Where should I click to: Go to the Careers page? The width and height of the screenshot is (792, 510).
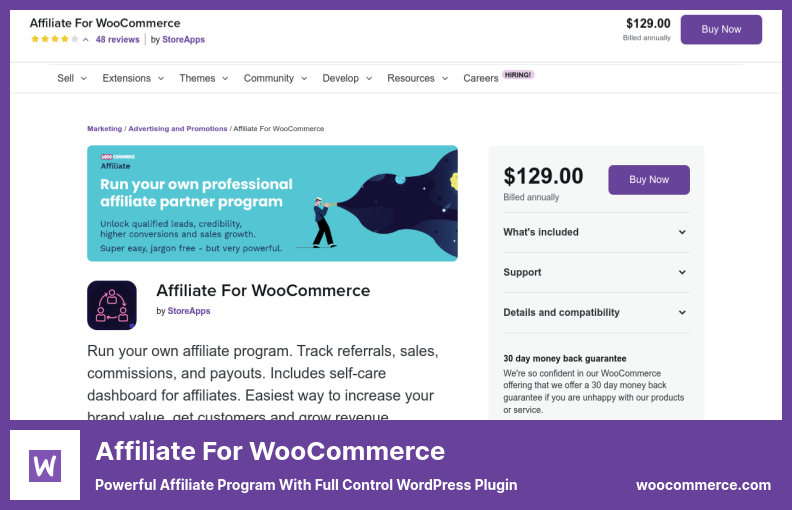coord(480,78)
